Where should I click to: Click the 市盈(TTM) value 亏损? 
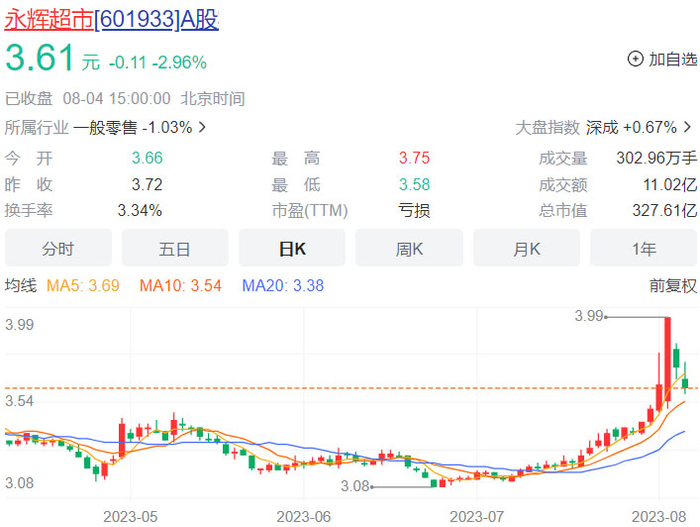414,210
